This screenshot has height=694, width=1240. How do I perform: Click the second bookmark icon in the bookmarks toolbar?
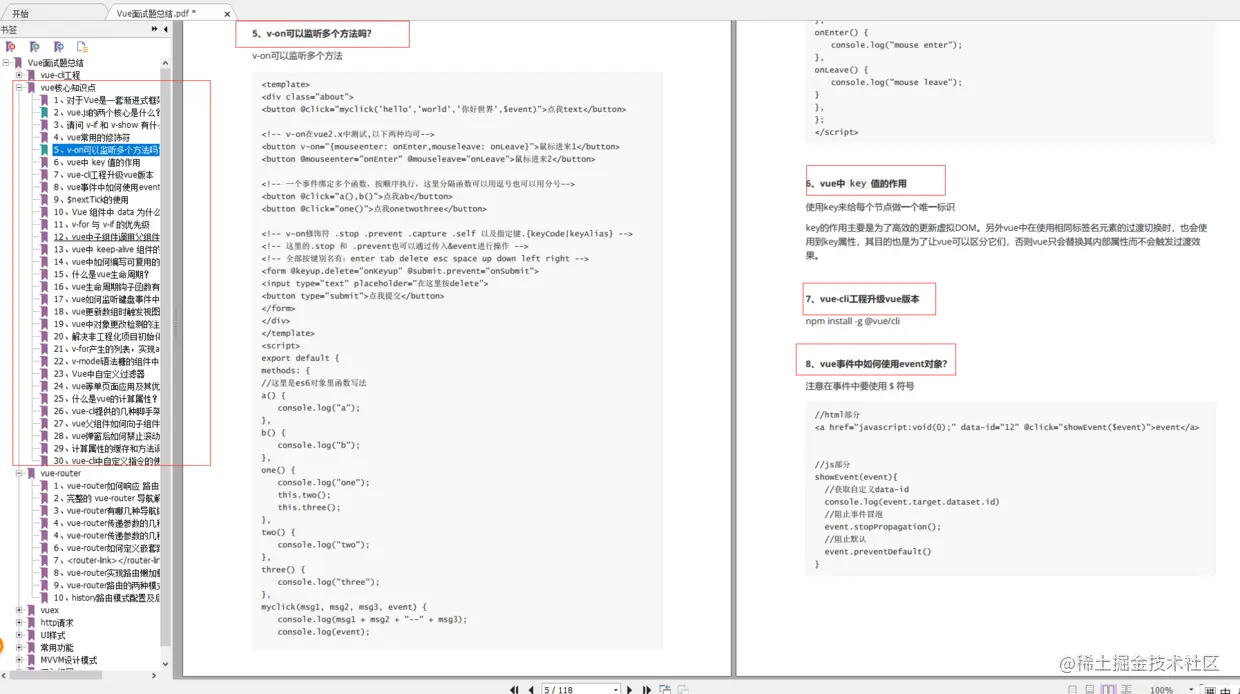34,47
